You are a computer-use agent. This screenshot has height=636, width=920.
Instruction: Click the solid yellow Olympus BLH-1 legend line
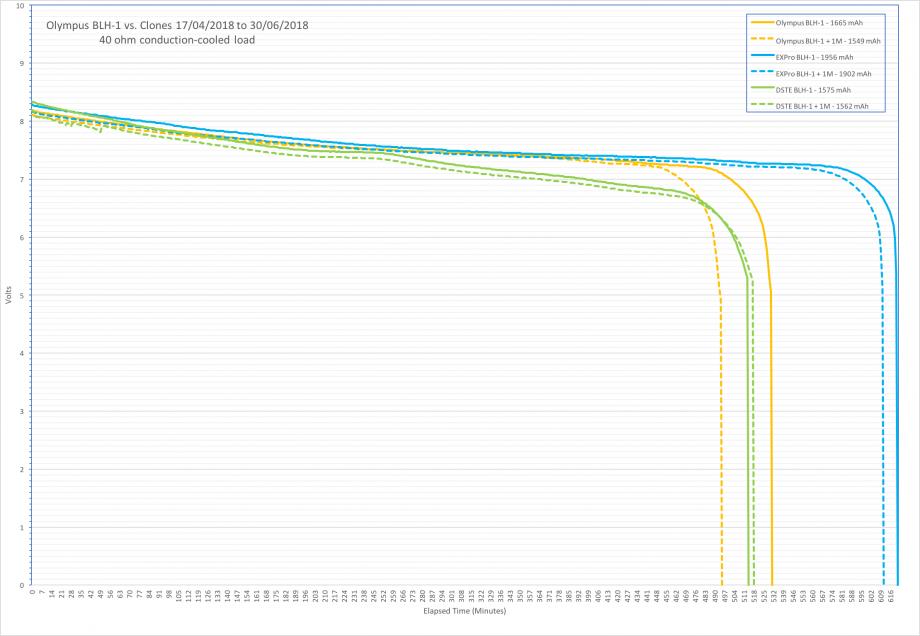(760, 24)
